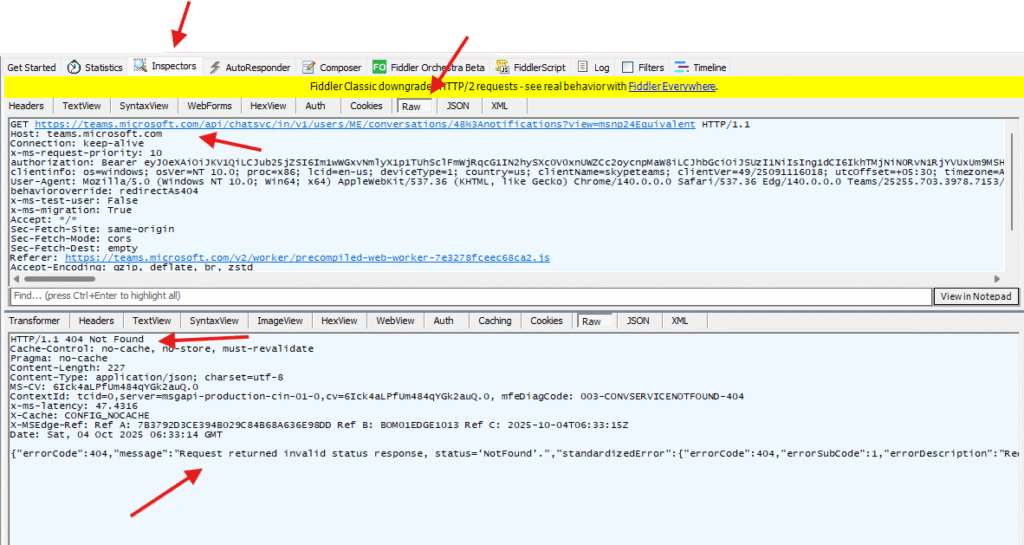Go to the Get Started tab
Viewport: 1024px width, 545px height.
pos(31,68)
